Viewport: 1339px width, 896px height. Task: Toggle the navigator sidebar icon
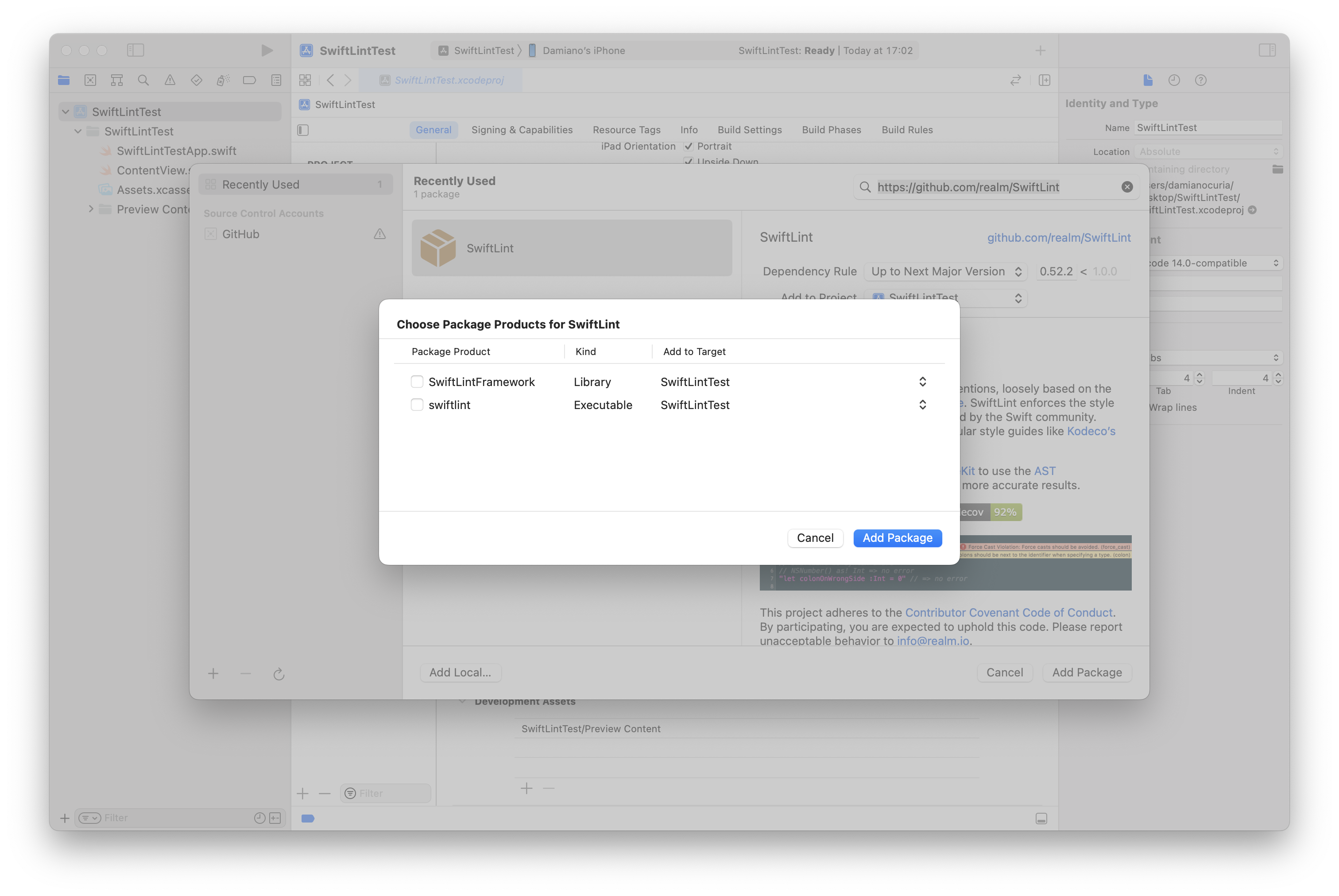[135, 50]
